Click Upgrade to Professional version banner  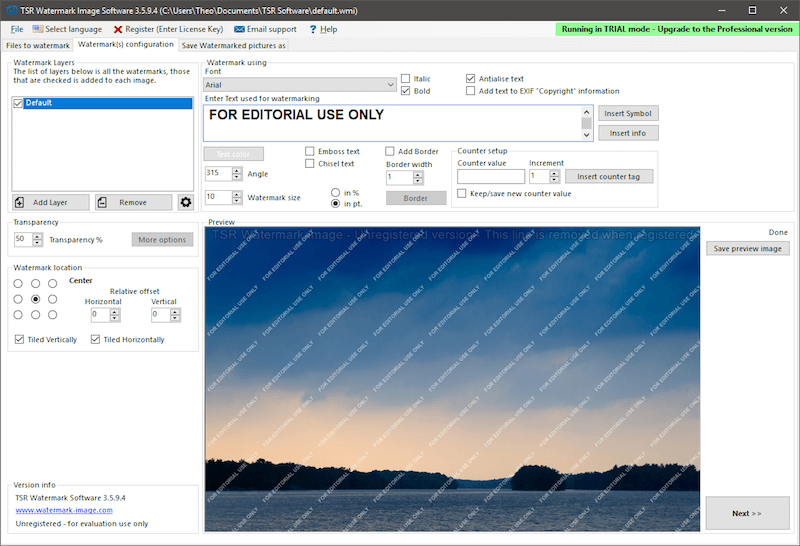[x=677, y=29]
